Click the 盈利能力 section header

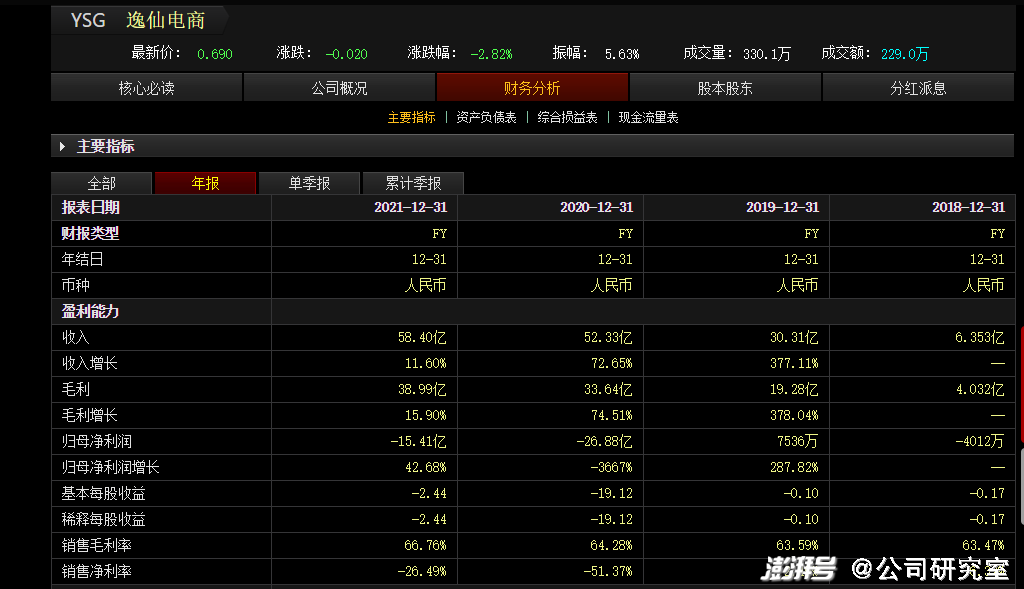91,311
